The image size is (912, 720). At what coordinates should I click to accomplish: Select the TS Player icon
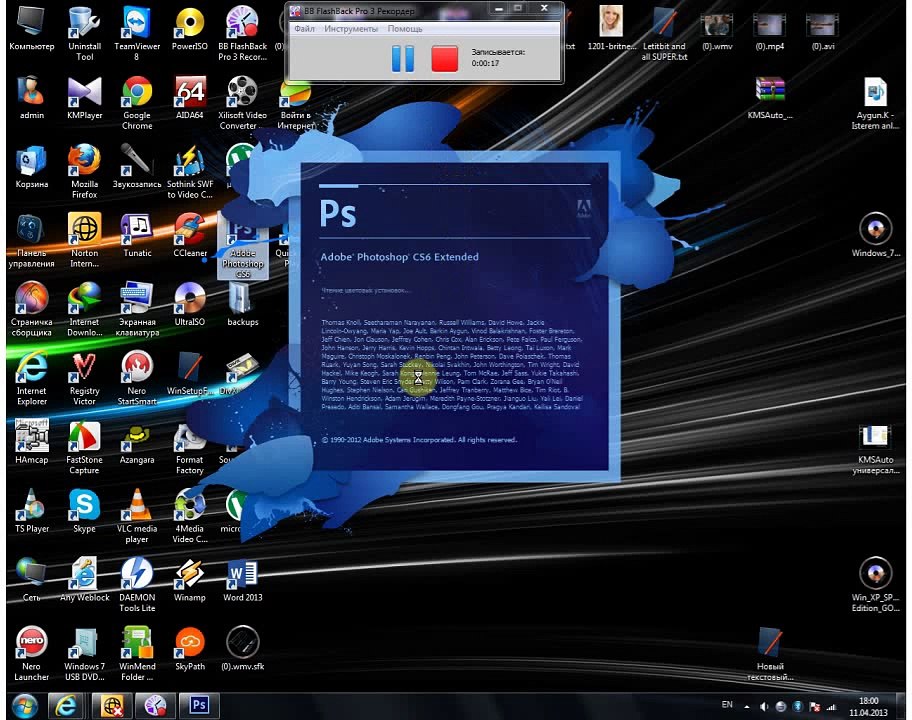tap(31, 511)
